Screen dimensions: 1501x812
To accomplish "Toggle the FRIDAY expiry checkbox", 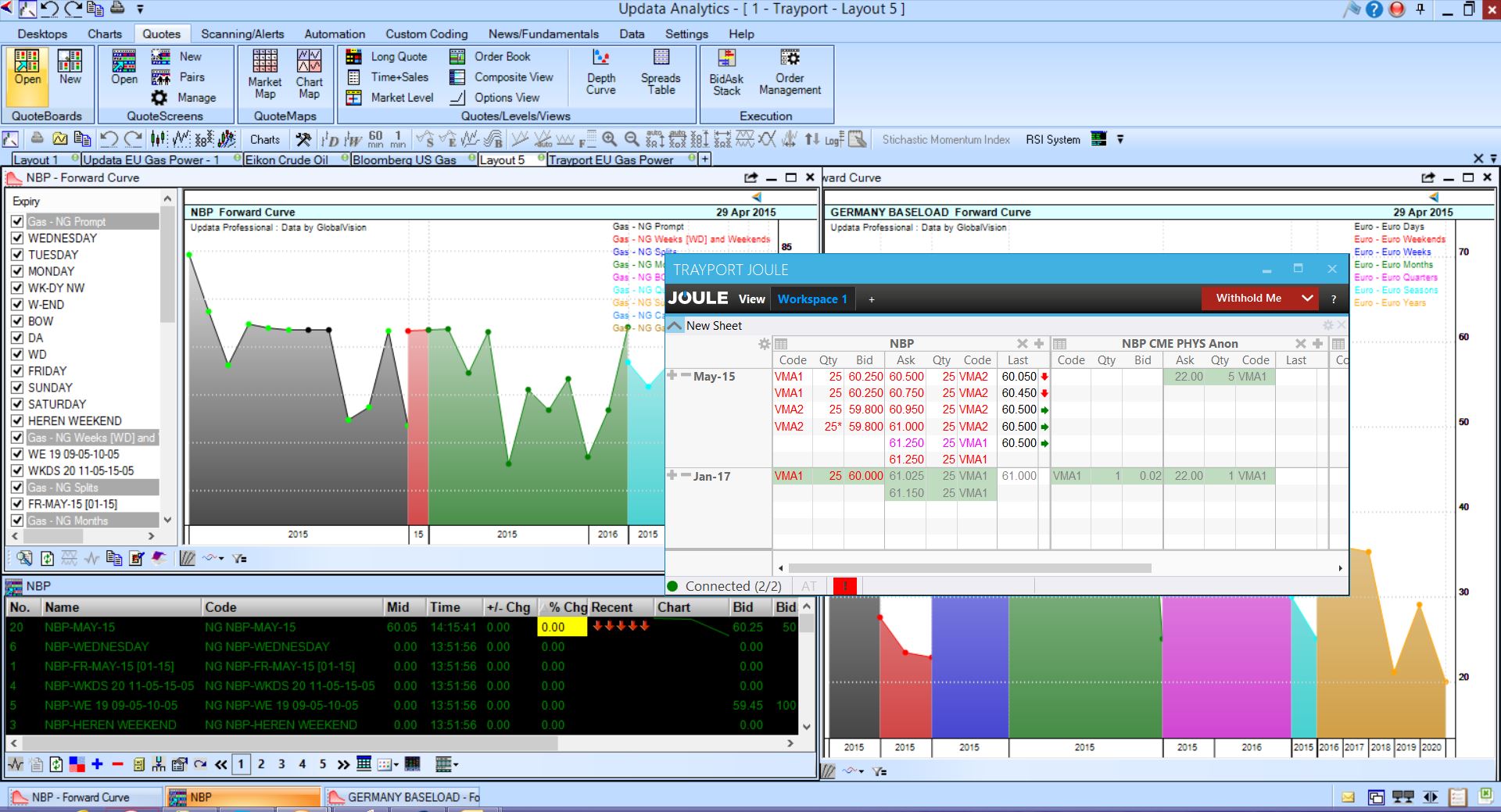I will 17,371.
